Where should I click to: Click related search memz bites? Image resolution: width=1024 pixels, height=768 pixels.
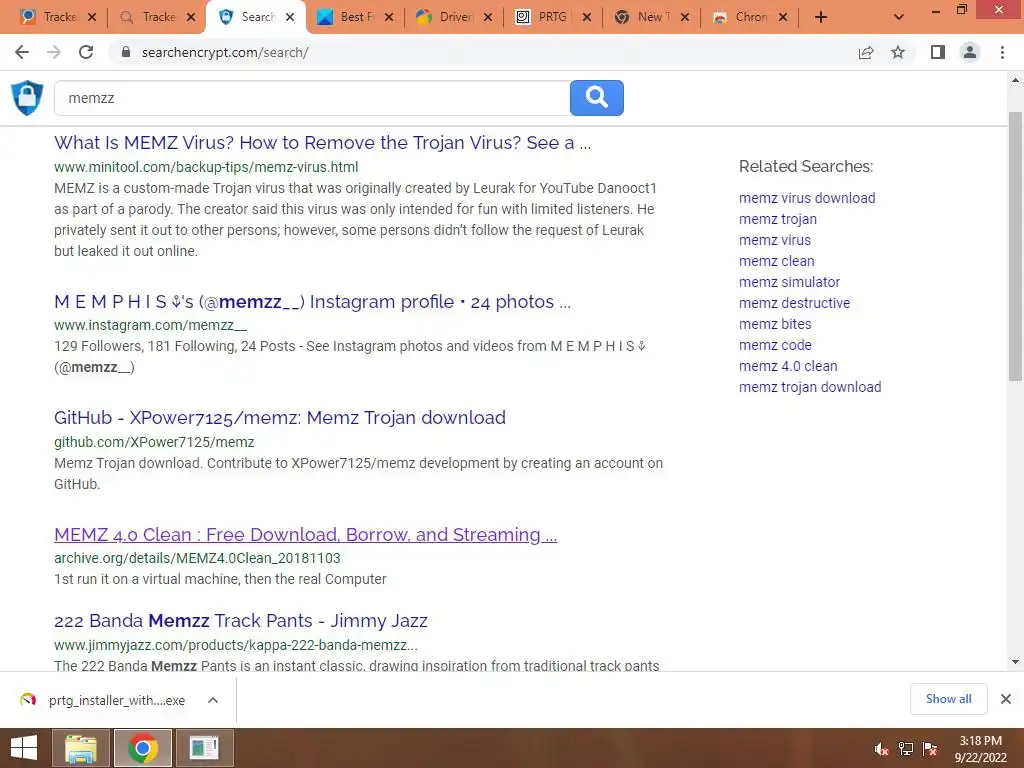(775, 323)
